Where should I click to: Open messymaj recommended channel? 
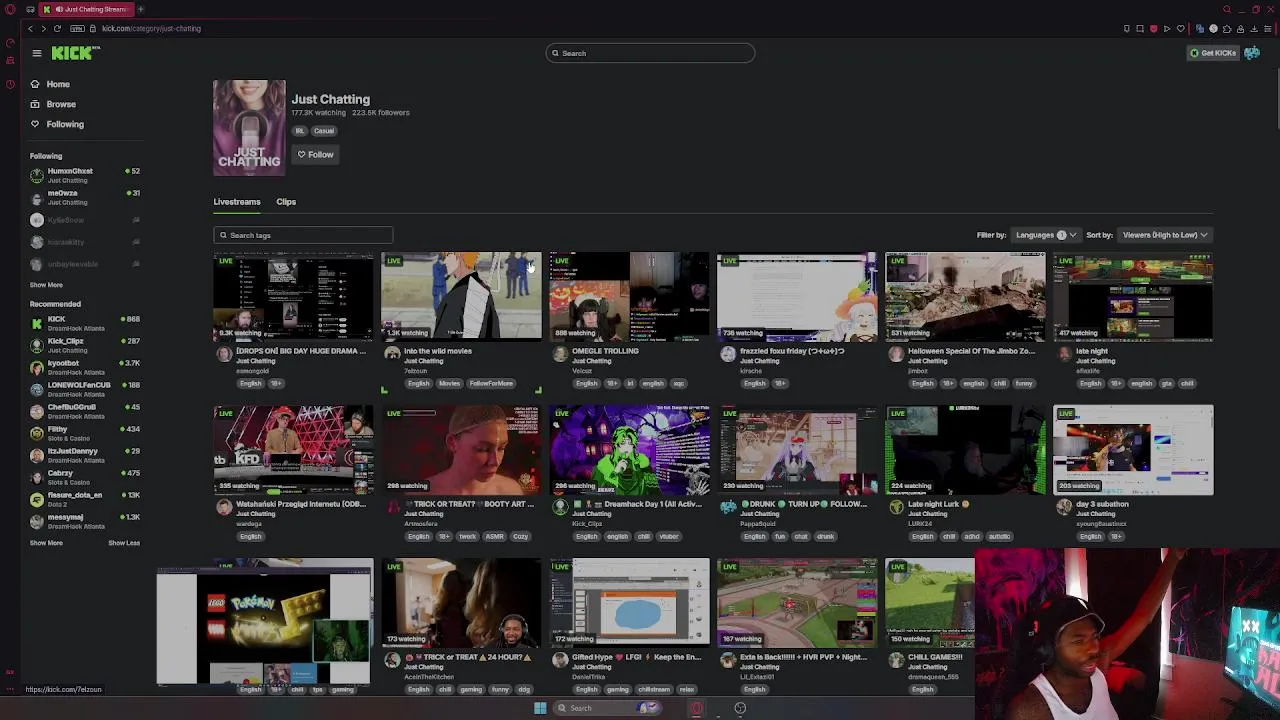85,521
